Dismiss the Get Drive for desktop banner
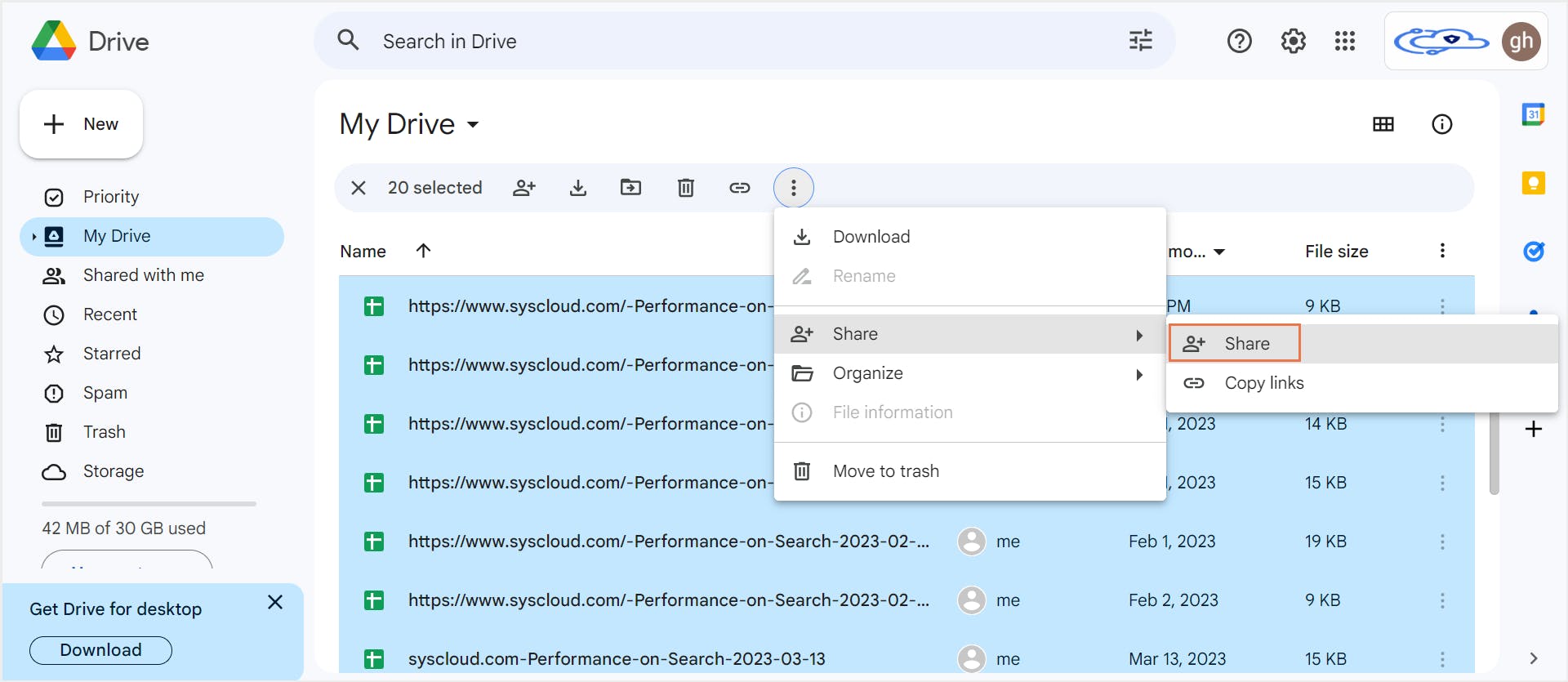This screenshot has height=682, width=1568. [275, 603]
